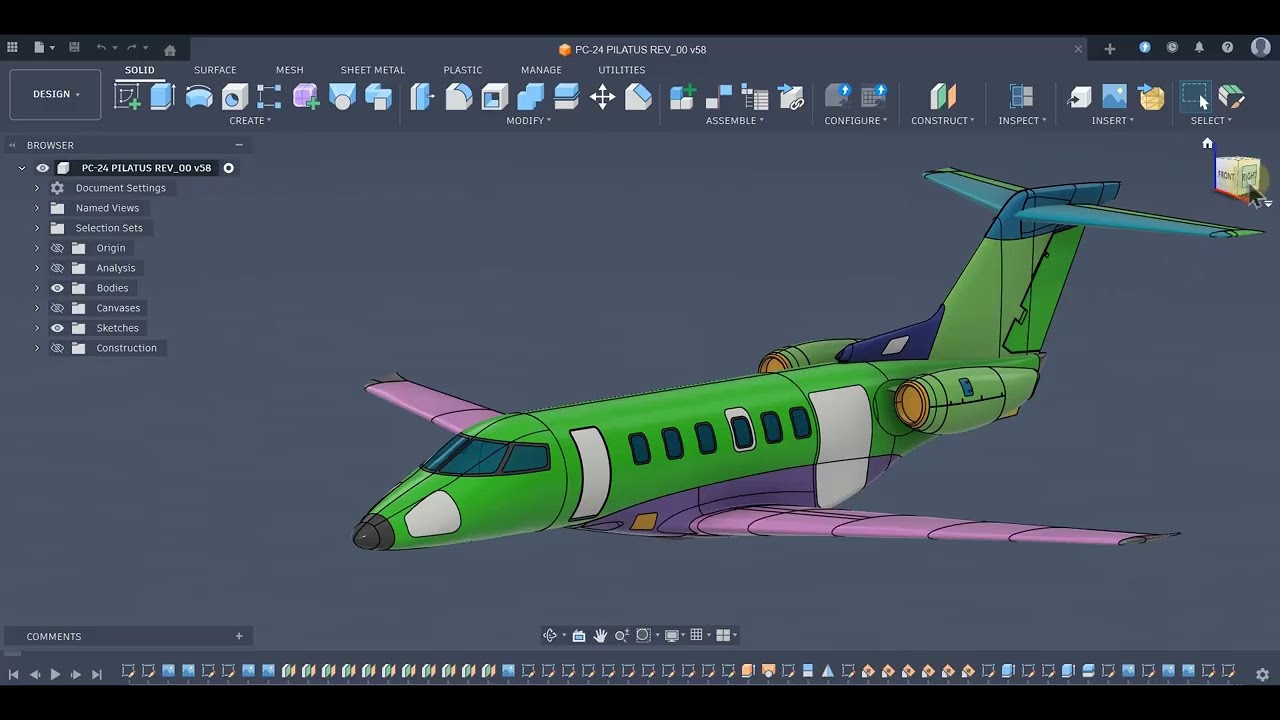
Task: Expand the Document Settings node
Action: point(37,188)
